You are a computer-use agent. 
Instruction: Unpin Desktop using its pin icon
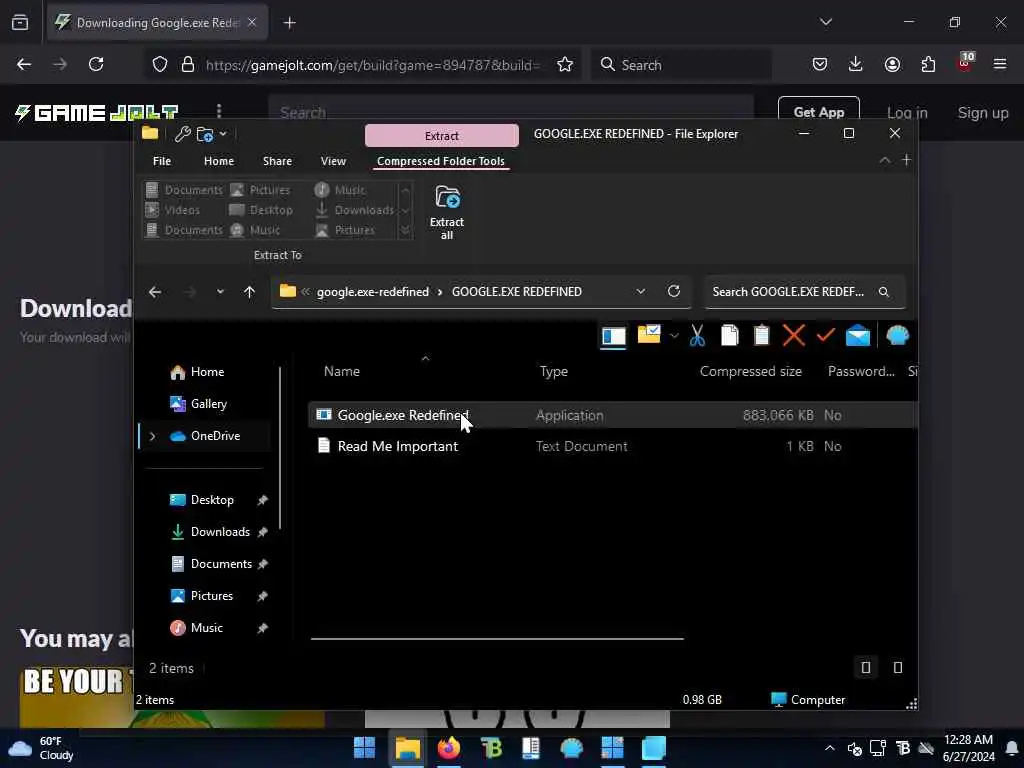[x=263, y=500]
